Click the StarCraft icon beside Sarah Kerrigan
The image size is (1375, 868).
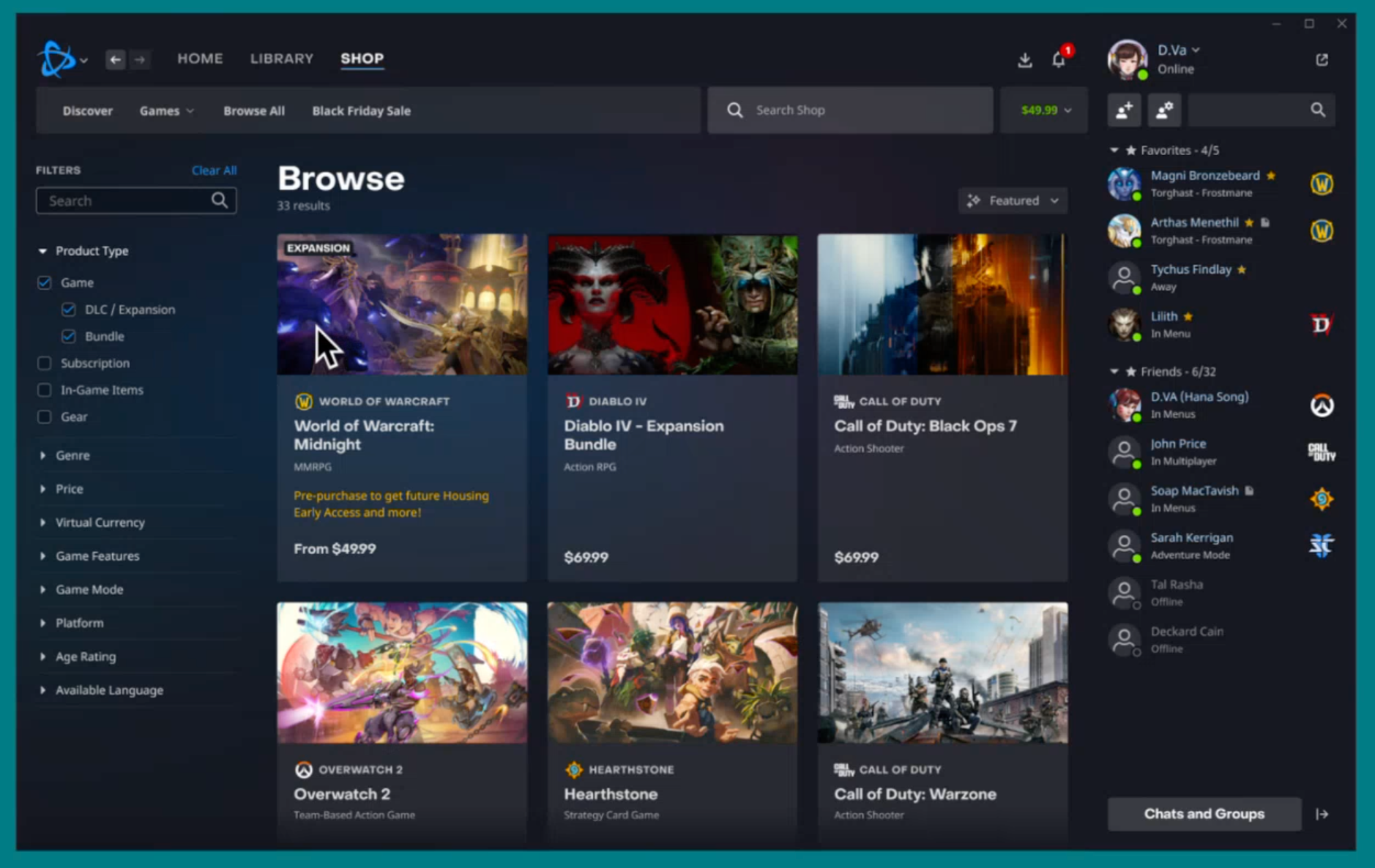click(1322, 546)
